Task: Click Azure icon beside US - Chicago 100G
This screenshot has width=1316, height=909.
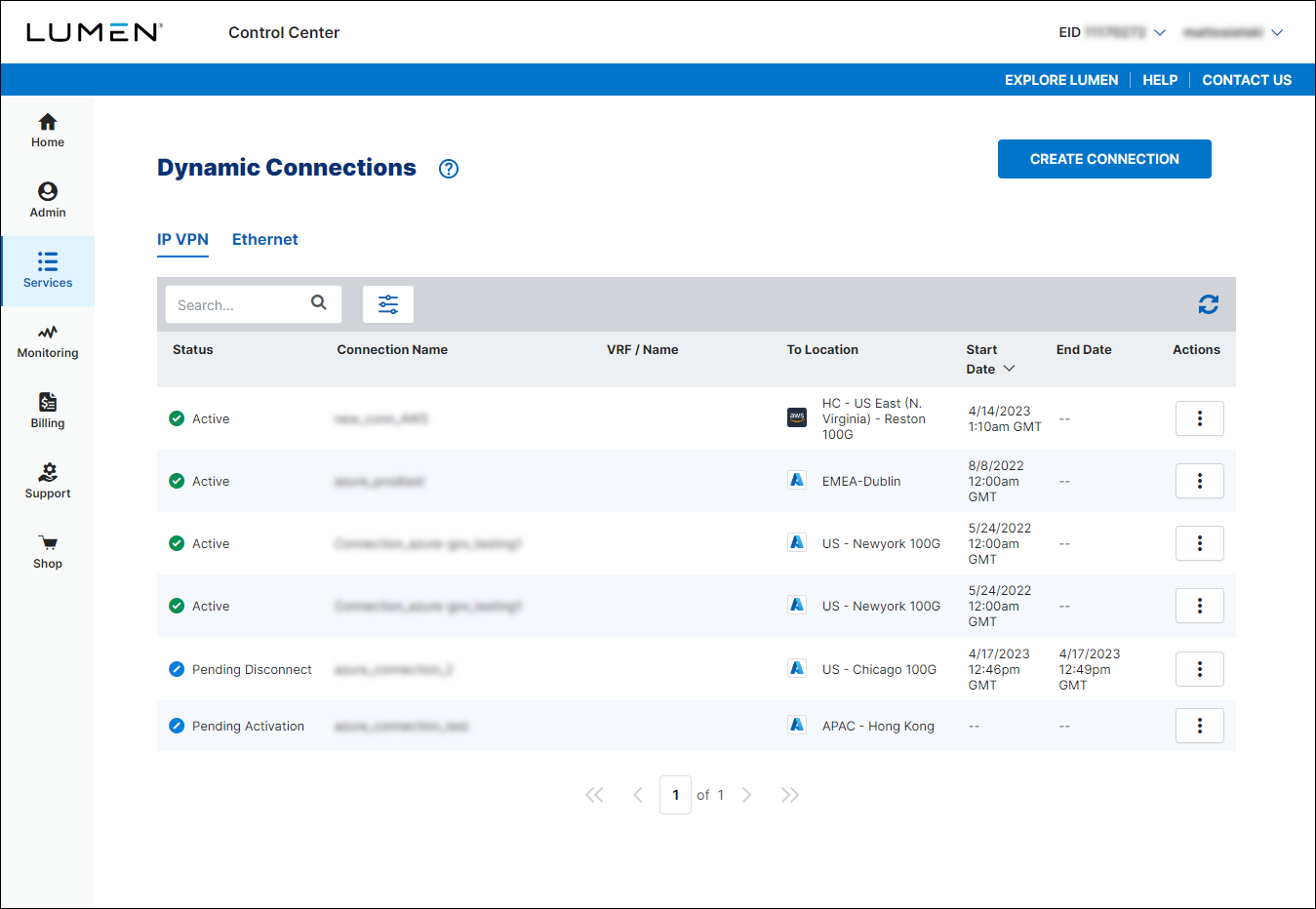Action: coord(797,668)
